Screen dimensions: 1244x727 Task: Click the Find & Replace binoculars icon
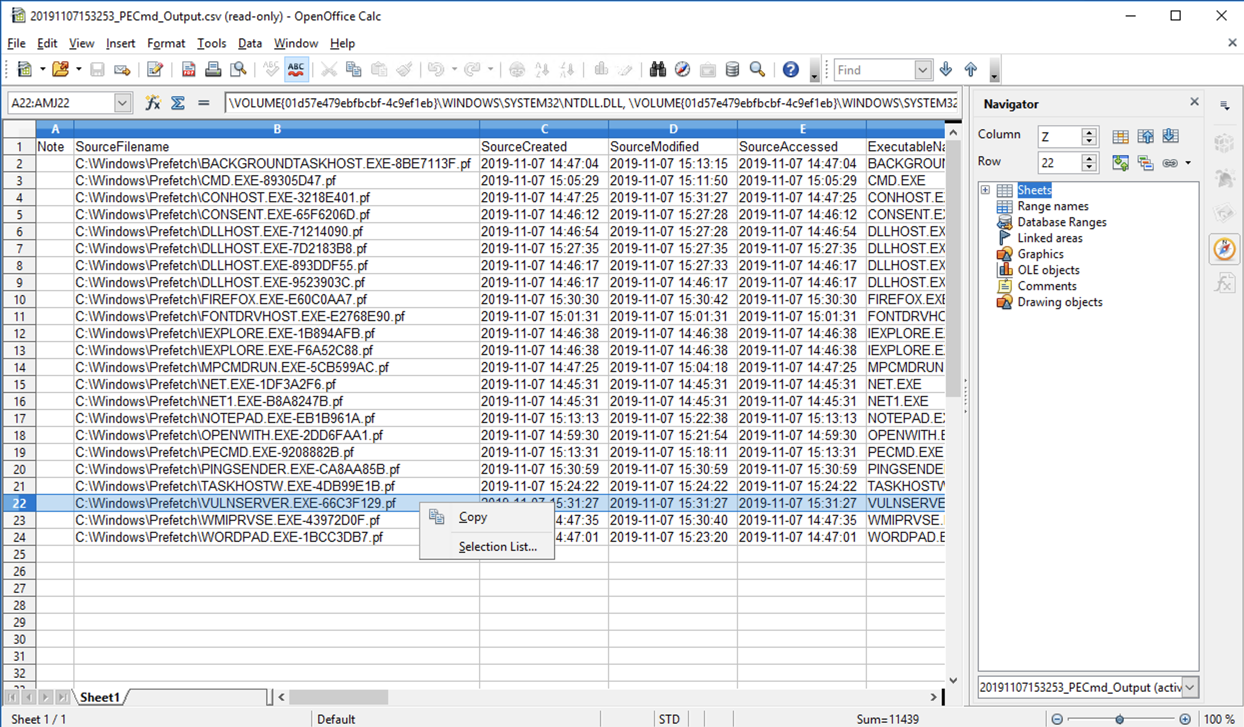pyautogui.click(x=657, y=69)
